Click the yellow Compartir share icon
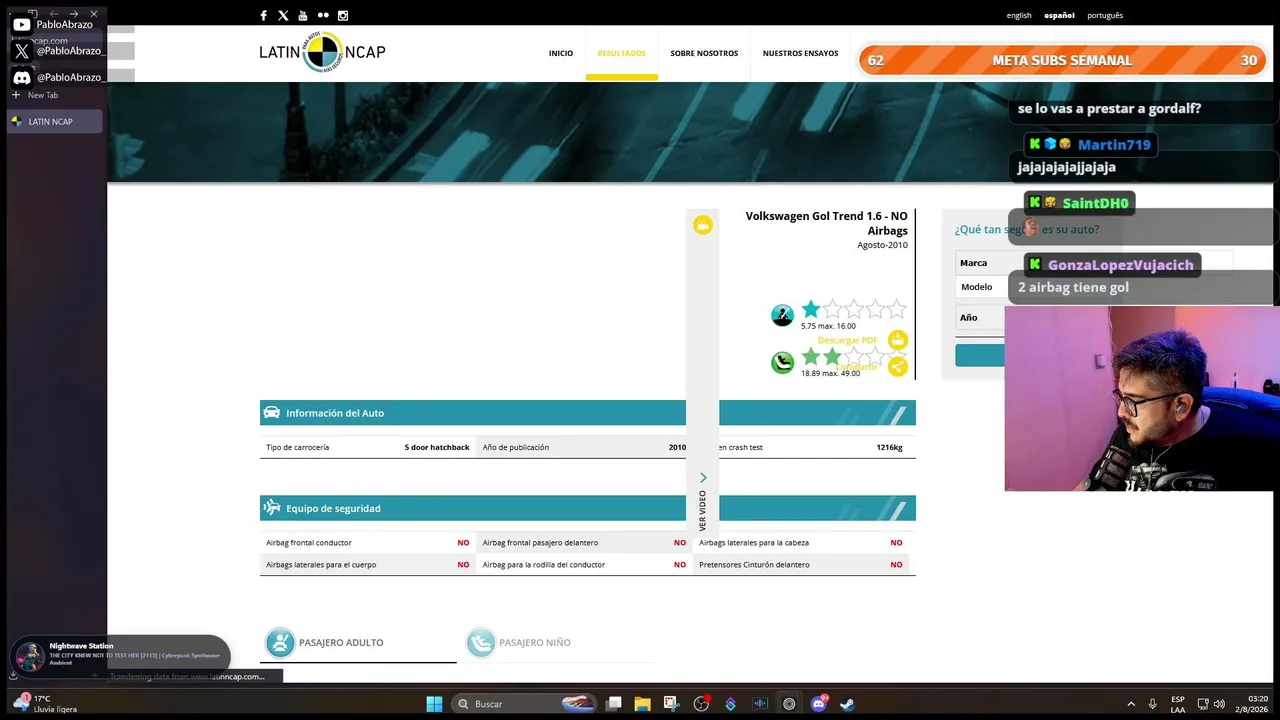Screen dimensions: 1280x720 [898, 367]
